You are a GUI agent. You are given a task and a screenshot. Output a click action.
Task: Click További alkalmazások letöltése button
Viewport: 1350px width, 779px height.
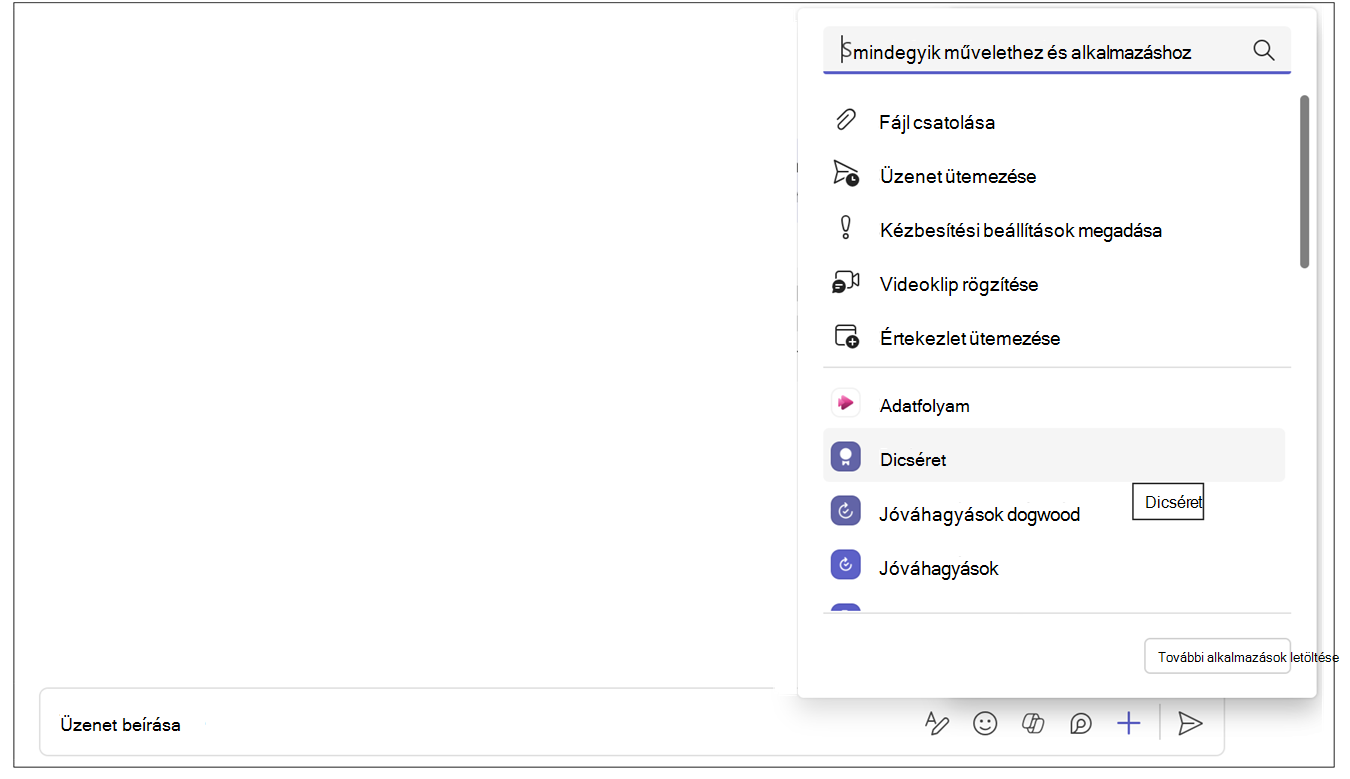click(1217, 656)
